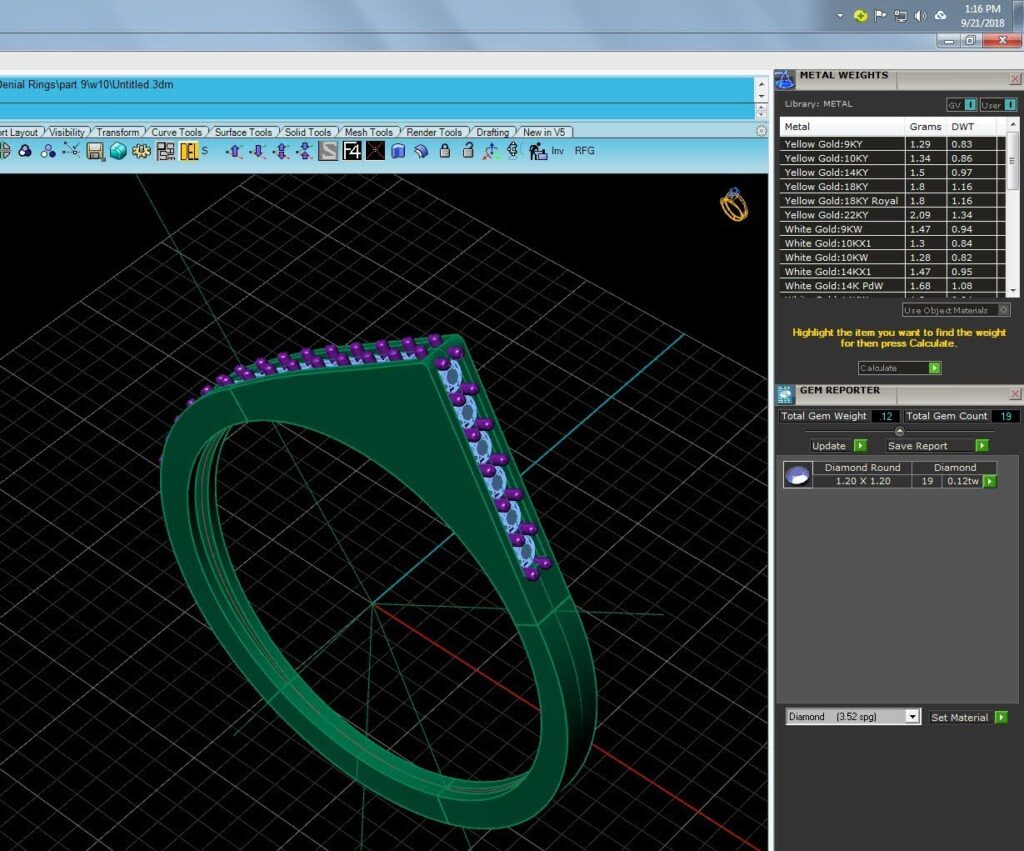Screen dimensions: 1024x851
Task: Close the Metal Weights panel
Action: tap(1015, 80)
